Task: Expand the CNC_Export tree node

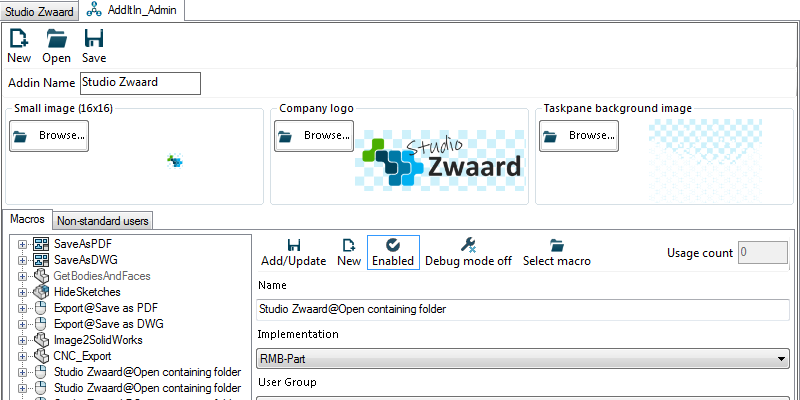Action: (x=22, y=356)
